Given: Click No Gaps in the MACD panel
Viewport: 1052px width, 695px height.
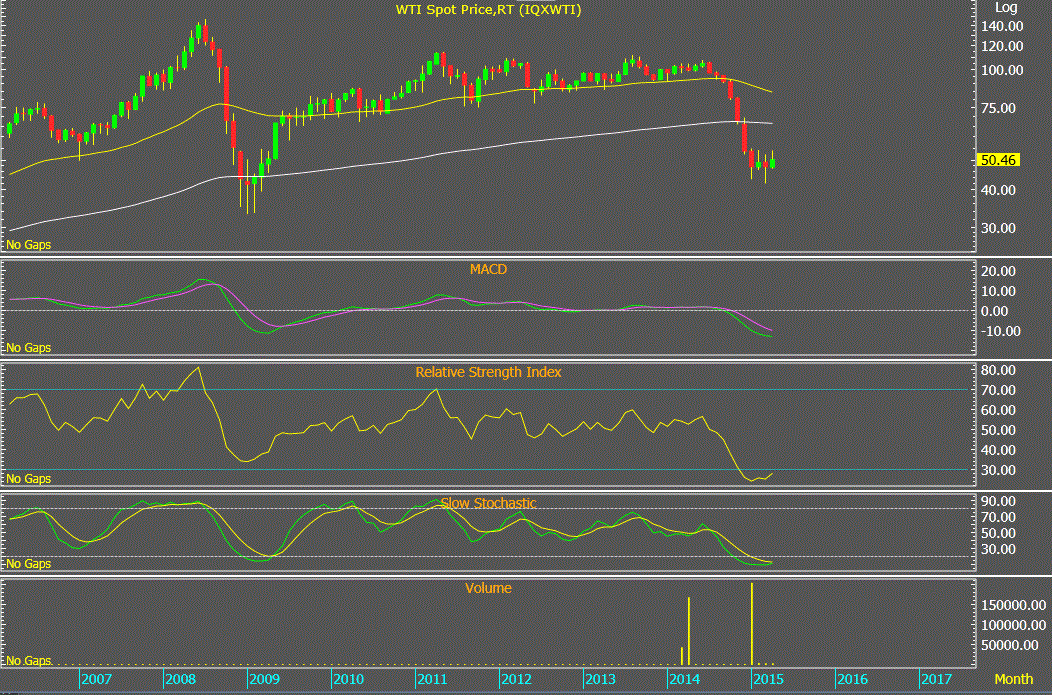Looking at the screenshot, I should pyautogui.click(x=29, y=348).
